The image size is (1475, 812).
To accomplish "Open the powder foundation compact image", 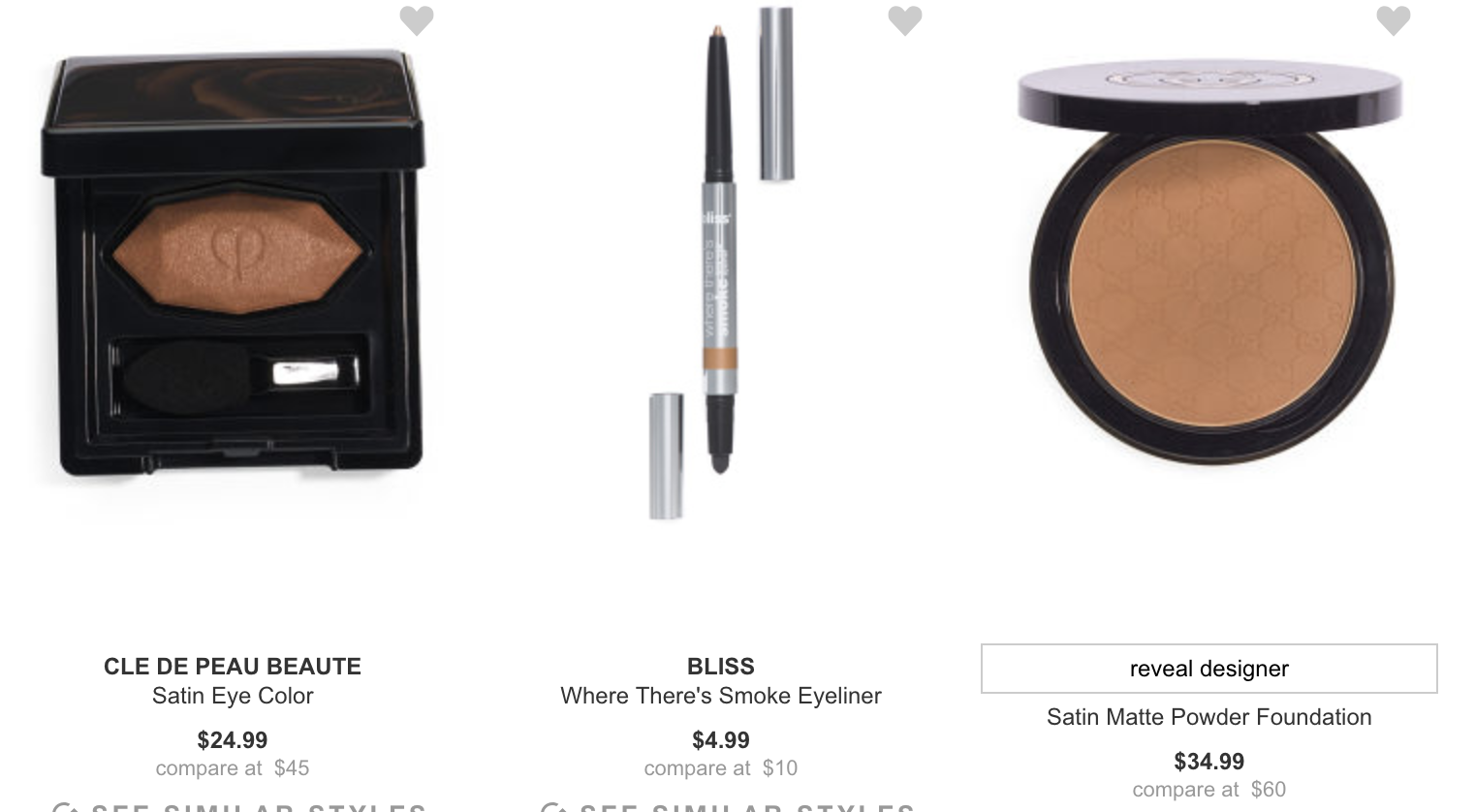I will click(x=1209, y=262).
